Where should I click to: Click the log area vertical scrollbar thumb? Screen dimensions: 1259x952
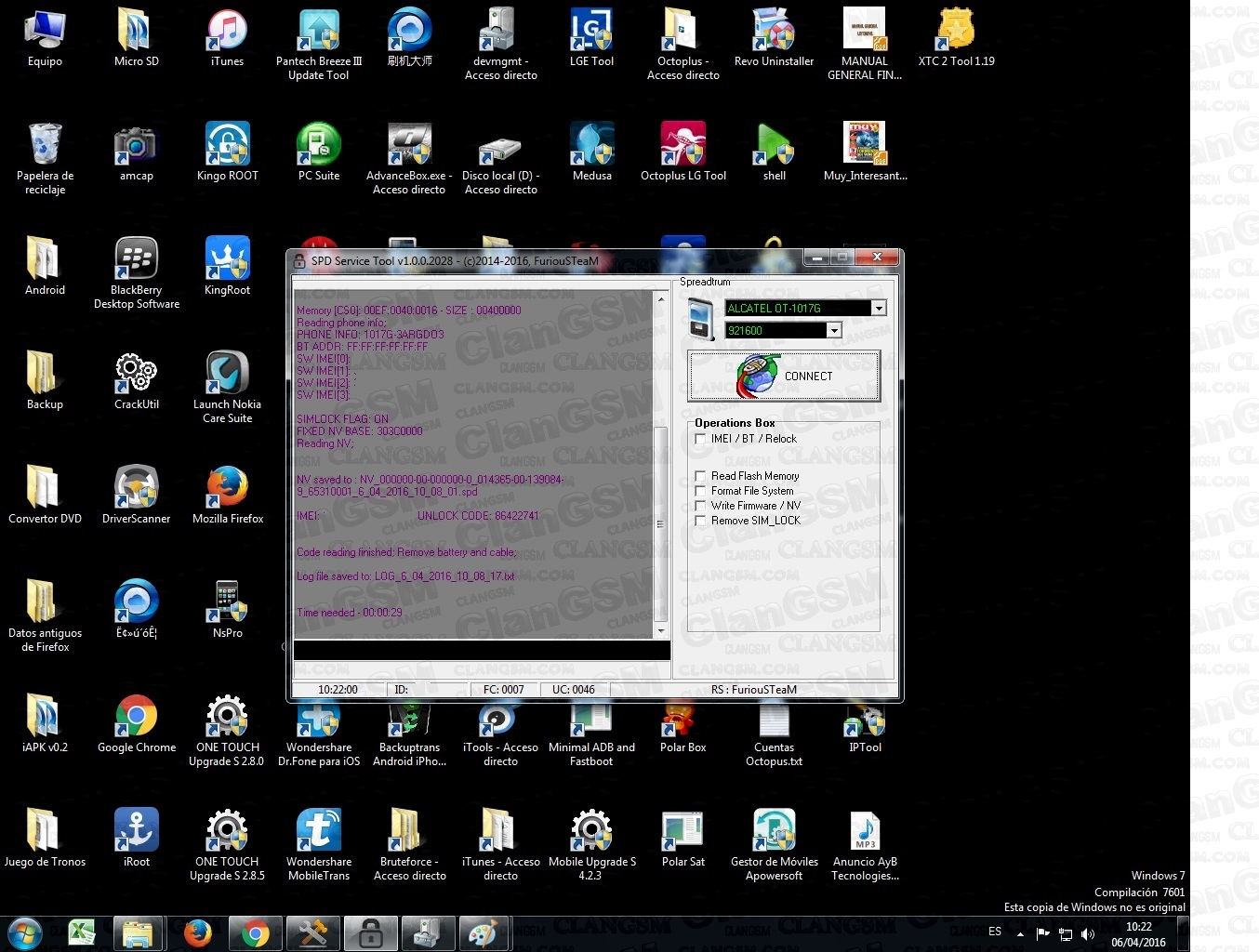point(661,523)
